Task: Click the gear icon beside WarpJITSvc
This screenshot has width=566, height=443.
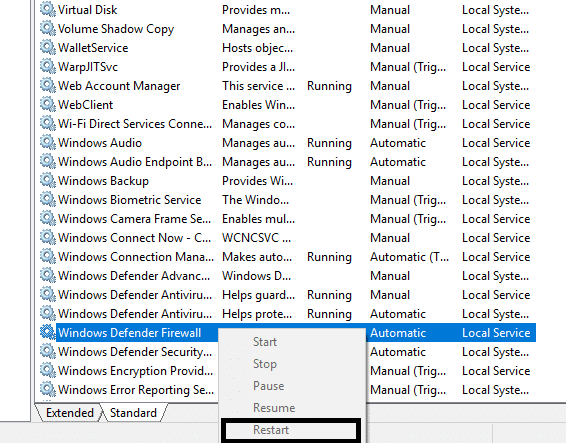Action: click(47, 67)
